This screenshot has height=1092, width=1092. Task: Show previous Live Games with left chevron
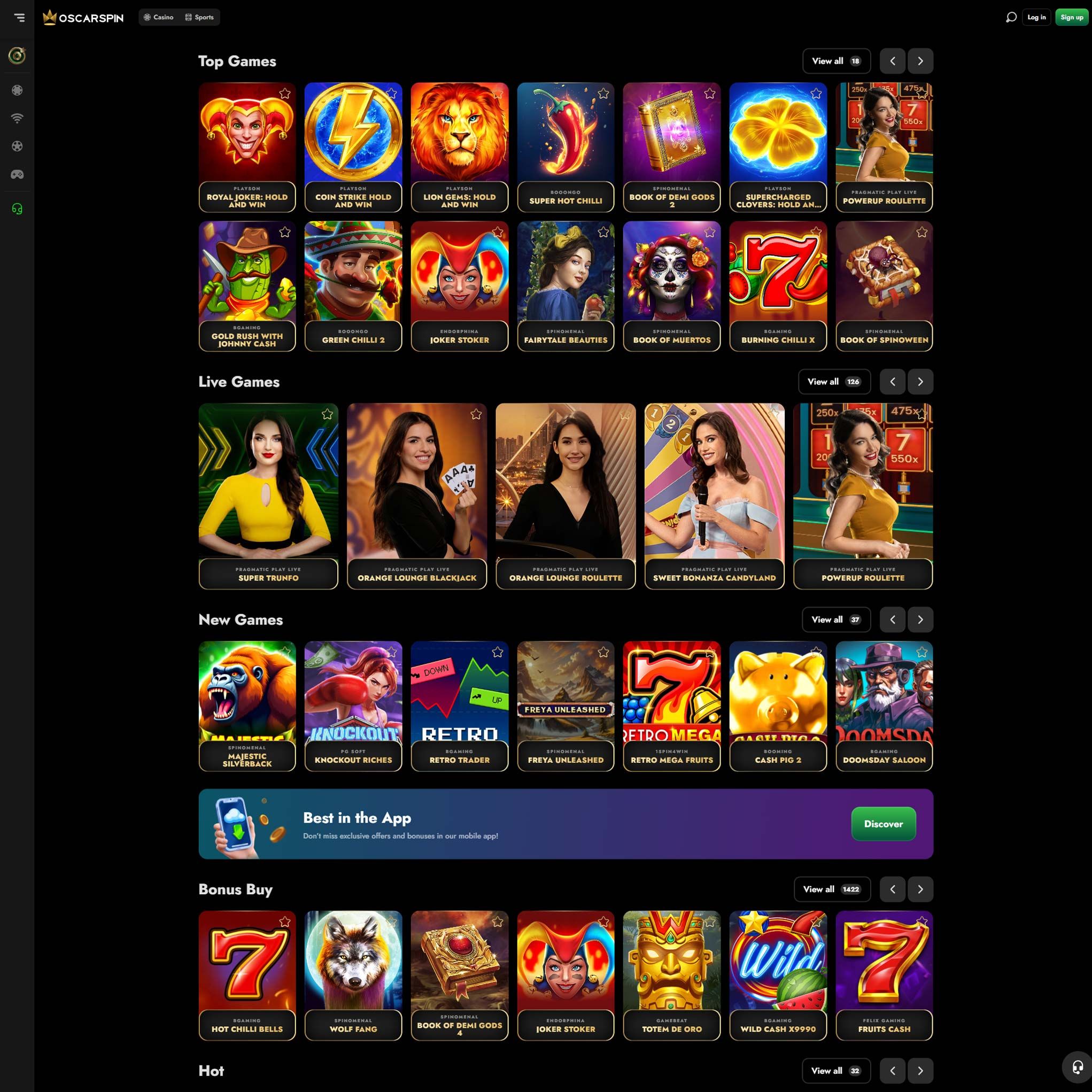(893, 382)
